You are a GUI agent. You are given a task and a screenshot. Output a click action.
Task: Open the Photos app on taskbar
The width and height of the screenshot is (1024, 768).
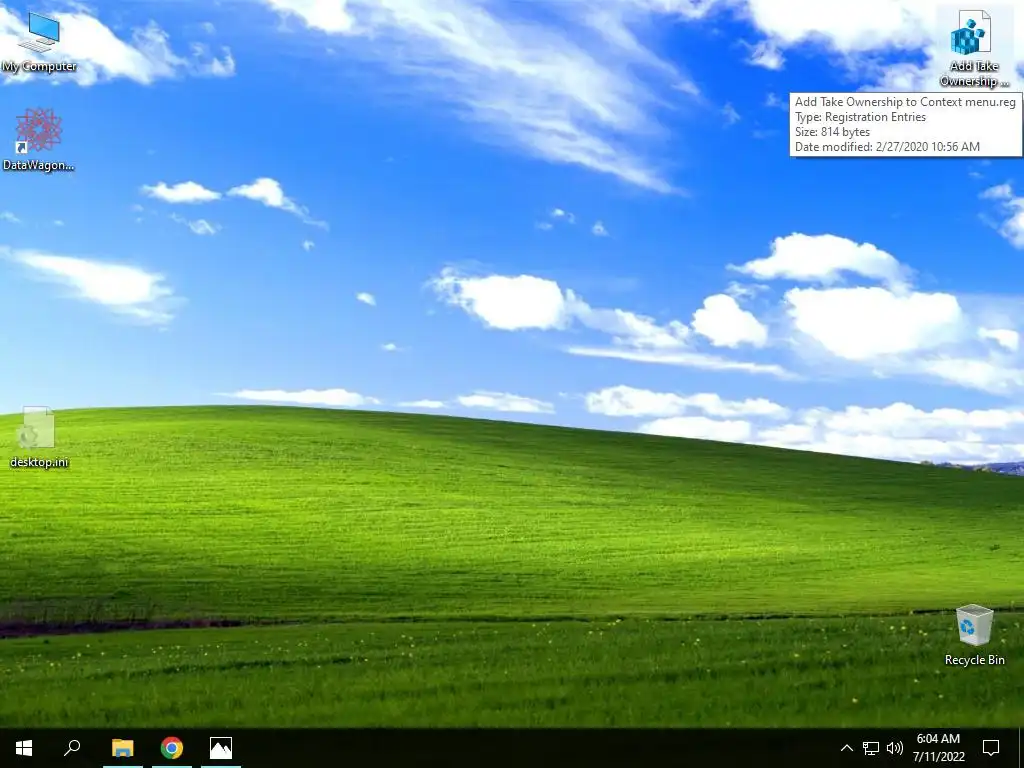pos(221,748)
